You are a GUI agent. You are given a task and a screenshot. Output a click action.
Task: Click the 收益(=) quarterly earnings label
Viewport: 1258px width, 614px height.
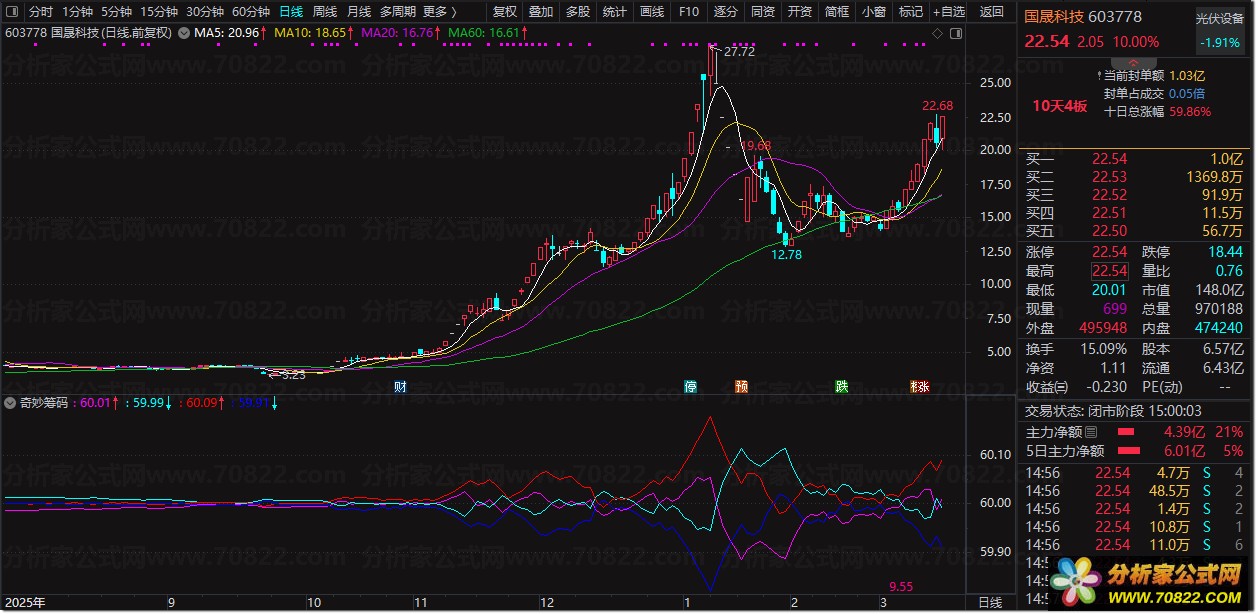tap(1047, 387)
